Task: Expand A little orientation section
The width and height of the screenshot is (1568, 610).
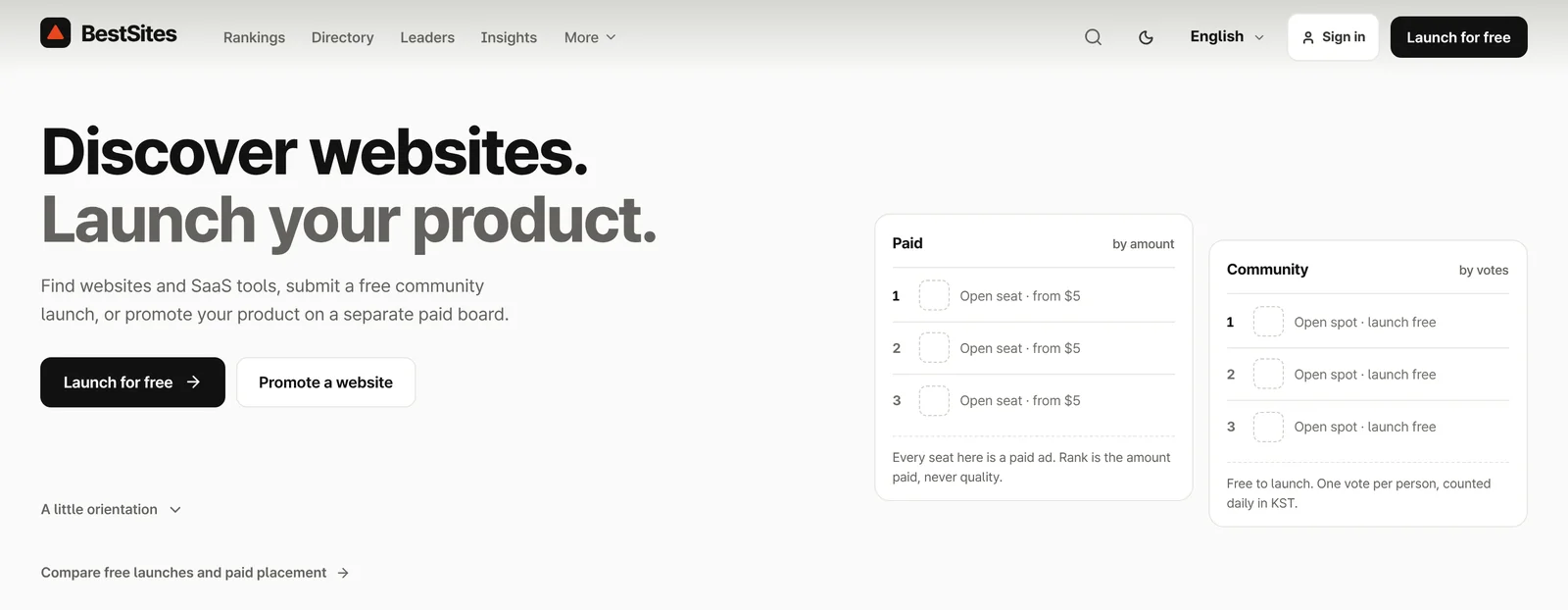Action: (x=111, y=509)
